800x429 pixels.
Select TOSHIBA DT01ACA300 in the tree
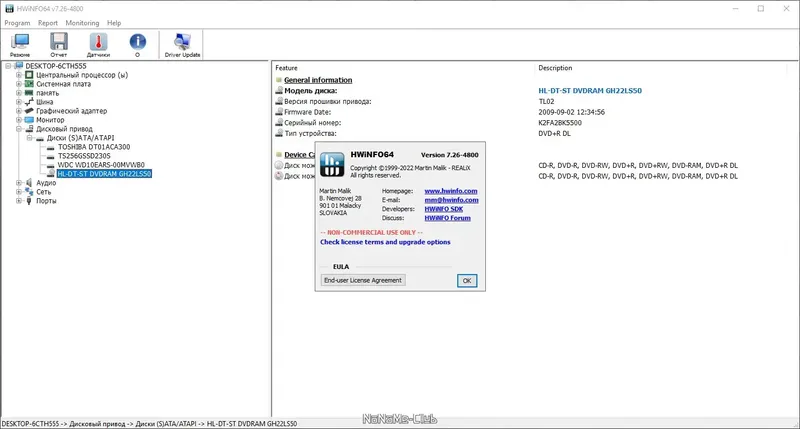pyautogui.click(x=94, y=147)
